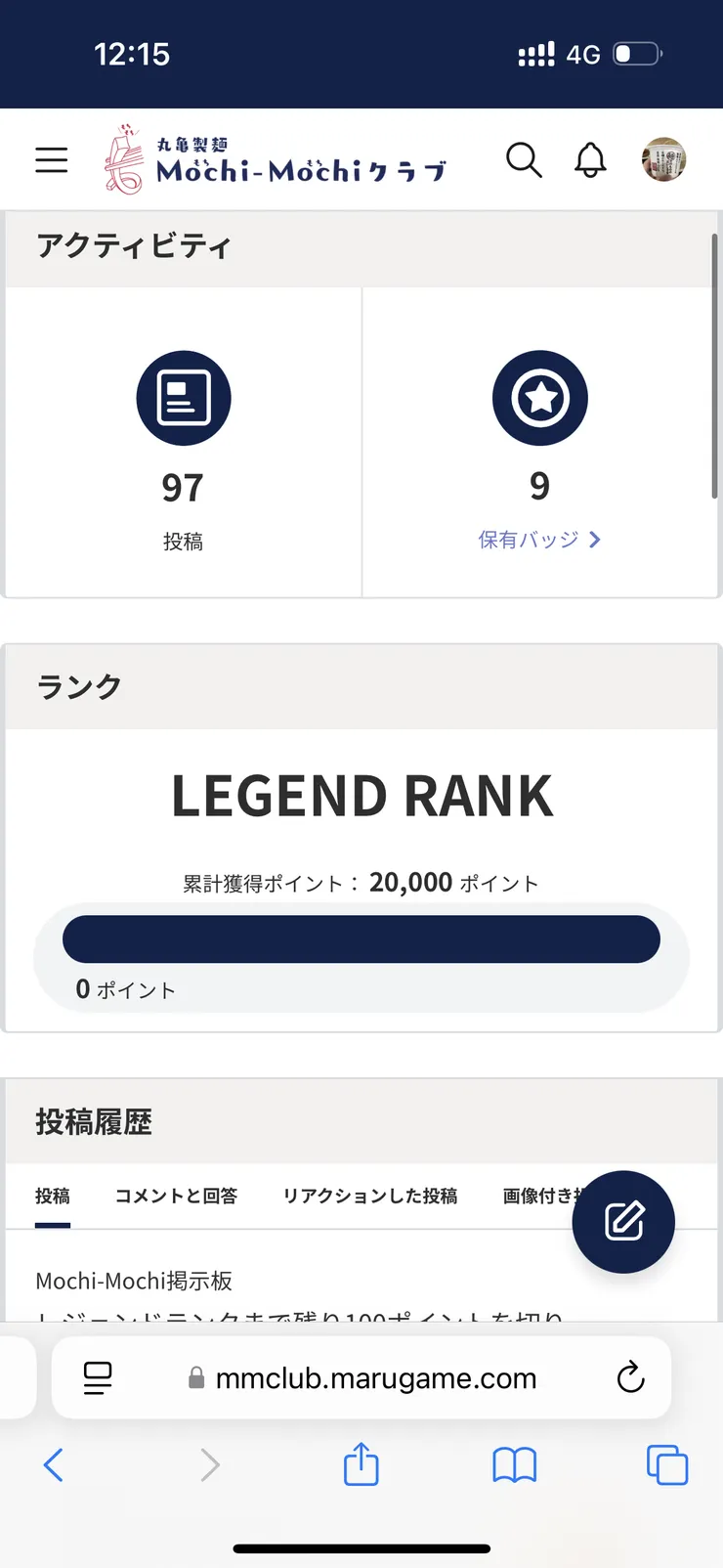Image resolution: width=723 pixels, height=1568 pixels.
Task: Tap the Safari page settings icon
Action: tap(98, 1378)
